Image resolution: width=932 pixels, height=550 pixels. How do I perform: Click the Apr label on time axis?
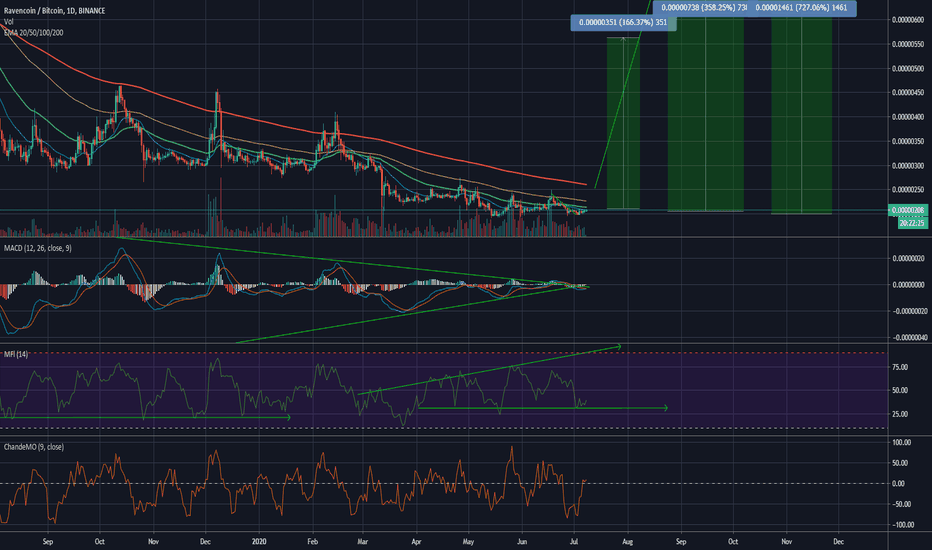point(416,542)
